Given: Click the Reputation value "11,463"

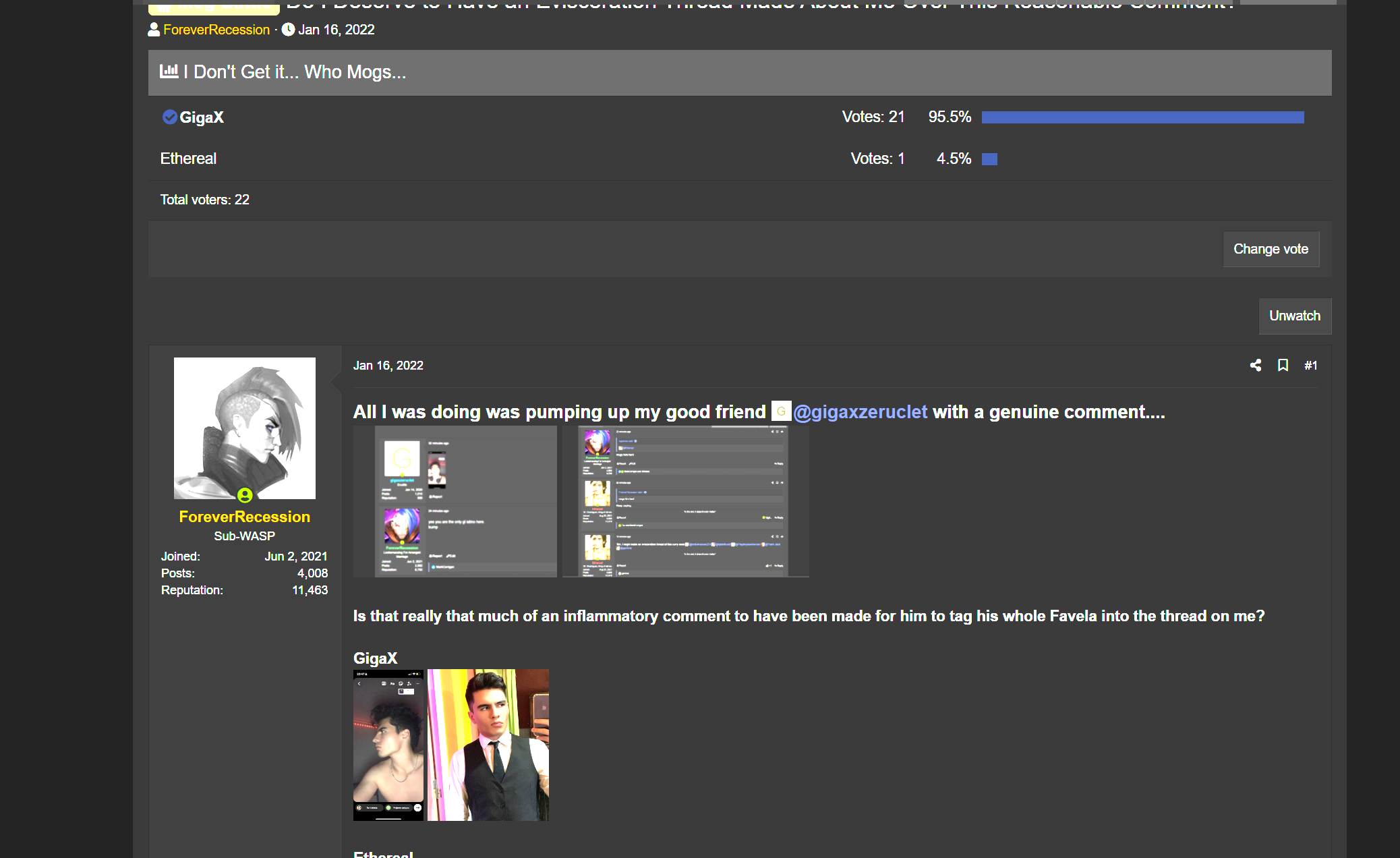Looking at the screenshot, I should click(x=310, y=590).
